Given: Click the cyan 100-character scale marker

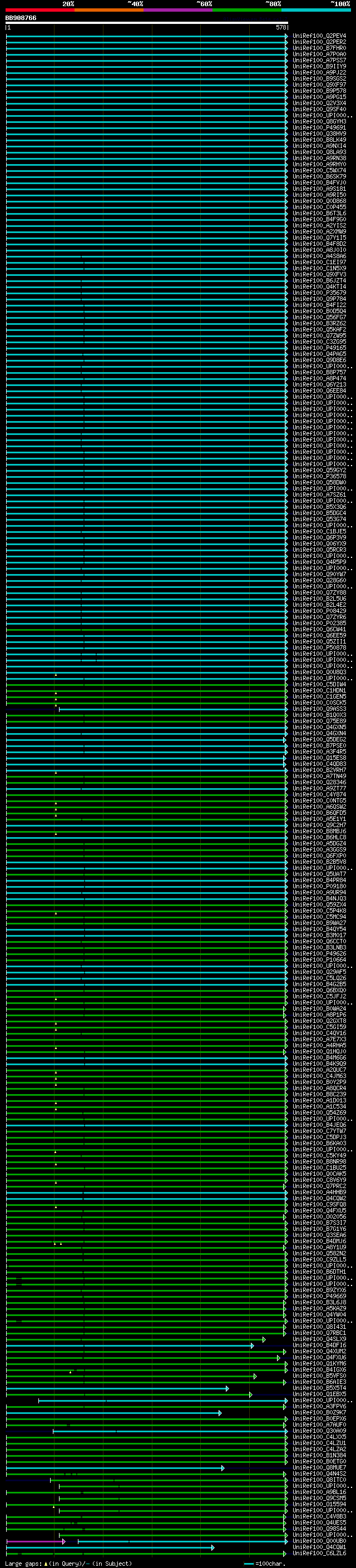Looking at the screenshot, I should point(248,1563).
